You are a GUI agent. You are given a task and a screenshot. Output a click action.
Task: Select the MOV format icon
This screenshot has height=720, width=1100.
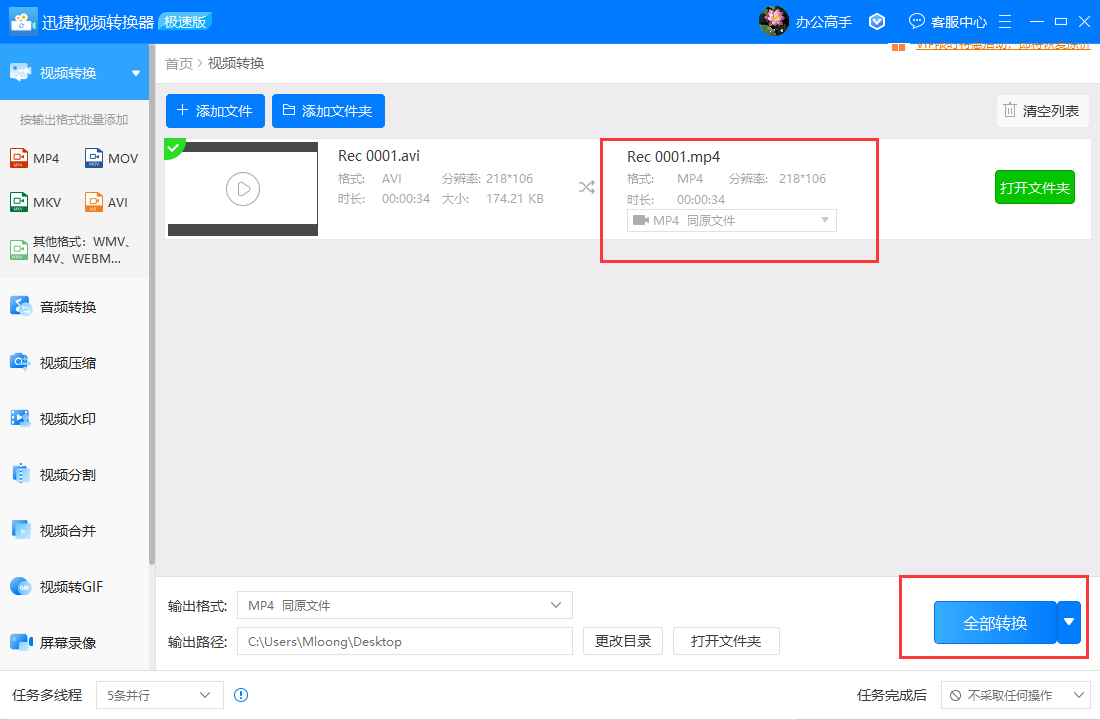pos(95,158)
